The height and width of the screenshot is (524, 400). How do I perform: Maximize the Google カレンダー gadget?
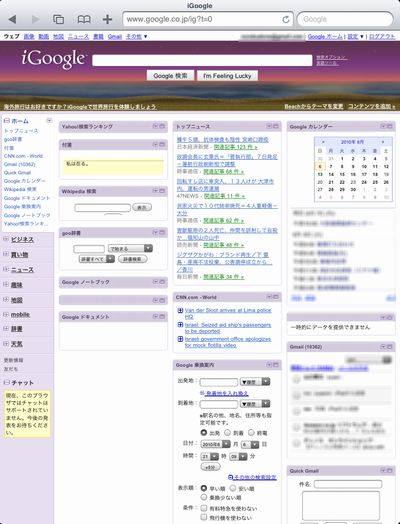[390, 126]
